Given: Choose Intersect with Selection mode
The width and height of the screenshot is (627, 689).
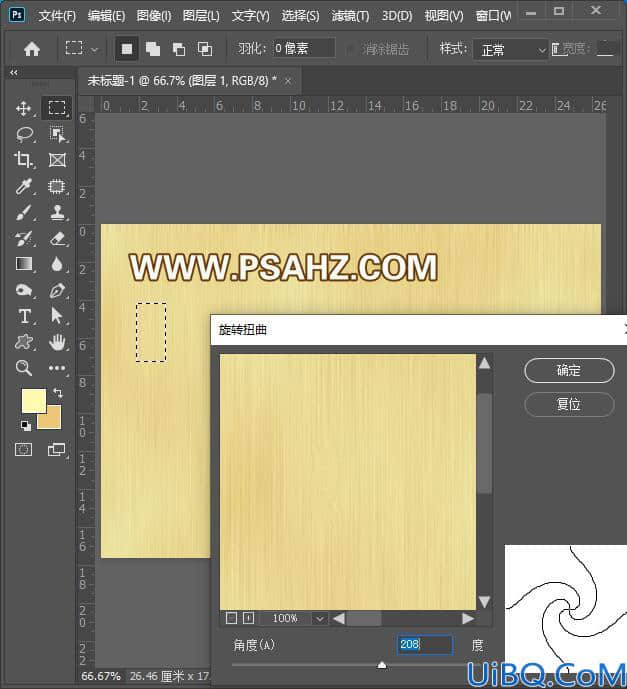Looking at the screenshot, I should 205,49.
